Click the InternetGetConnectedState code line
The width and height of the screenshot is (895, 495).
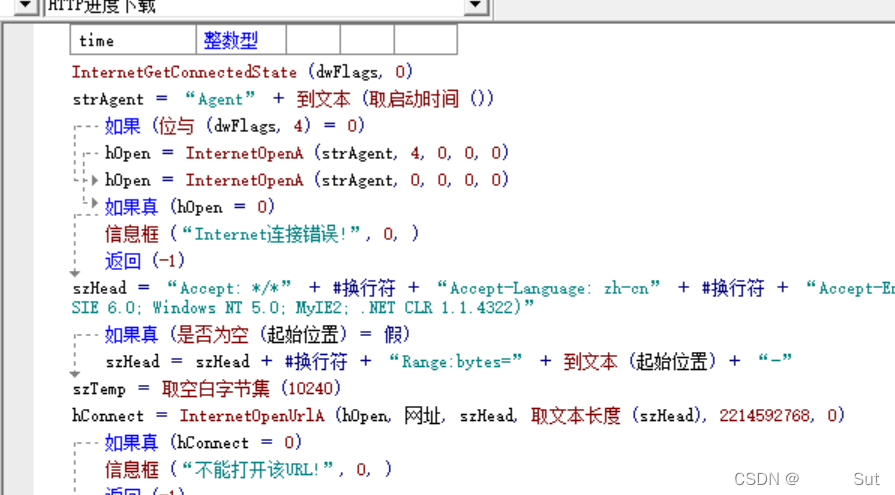[x=242, y=72]
